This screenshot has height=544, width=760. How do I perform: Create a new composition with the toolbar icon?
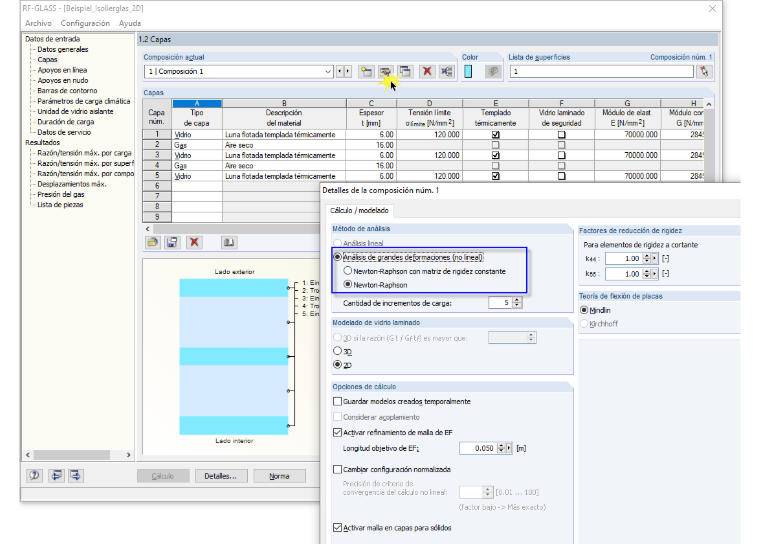(x=367, y=72)
